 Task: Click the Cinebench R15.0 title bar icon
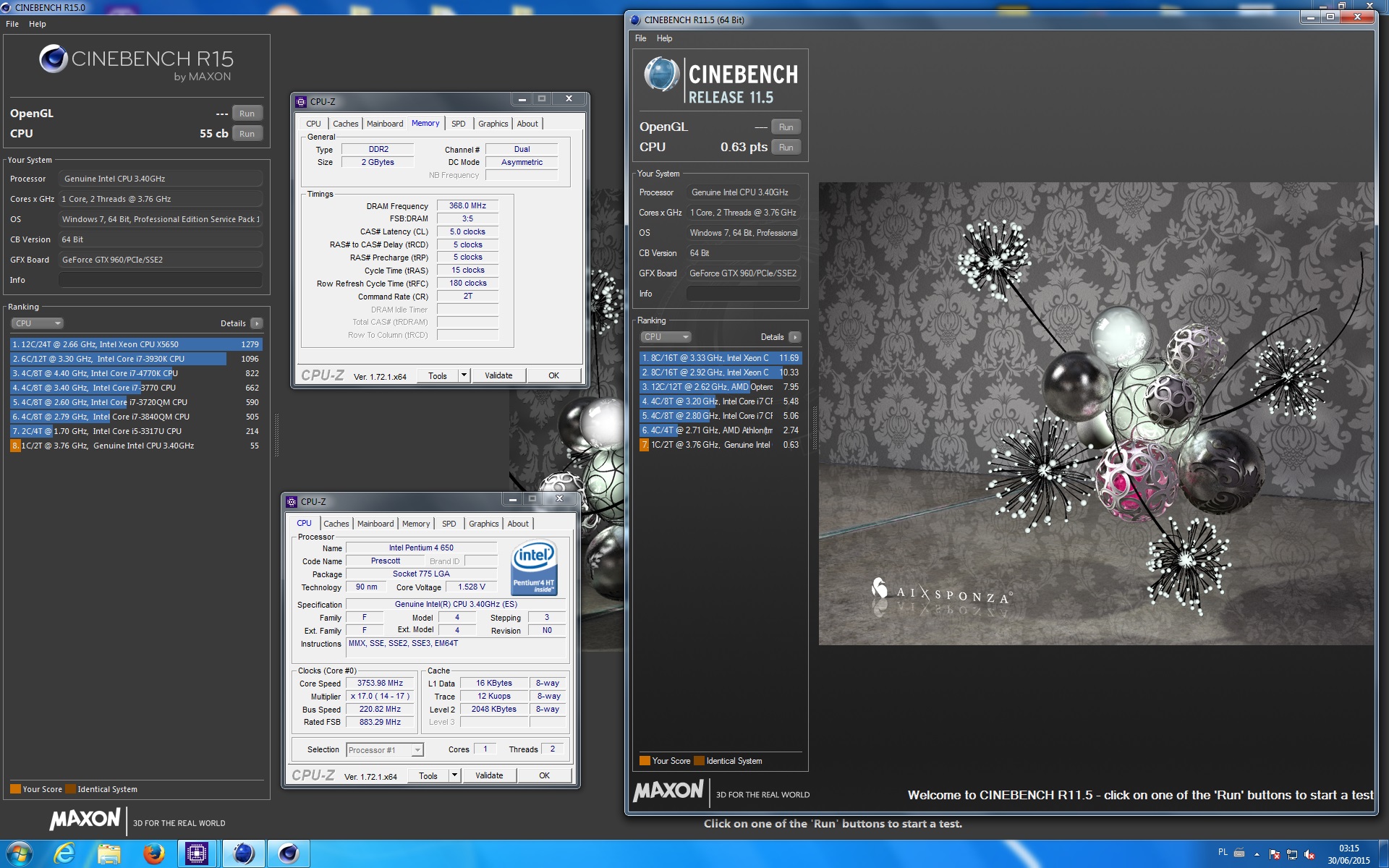tap(6, 7)
